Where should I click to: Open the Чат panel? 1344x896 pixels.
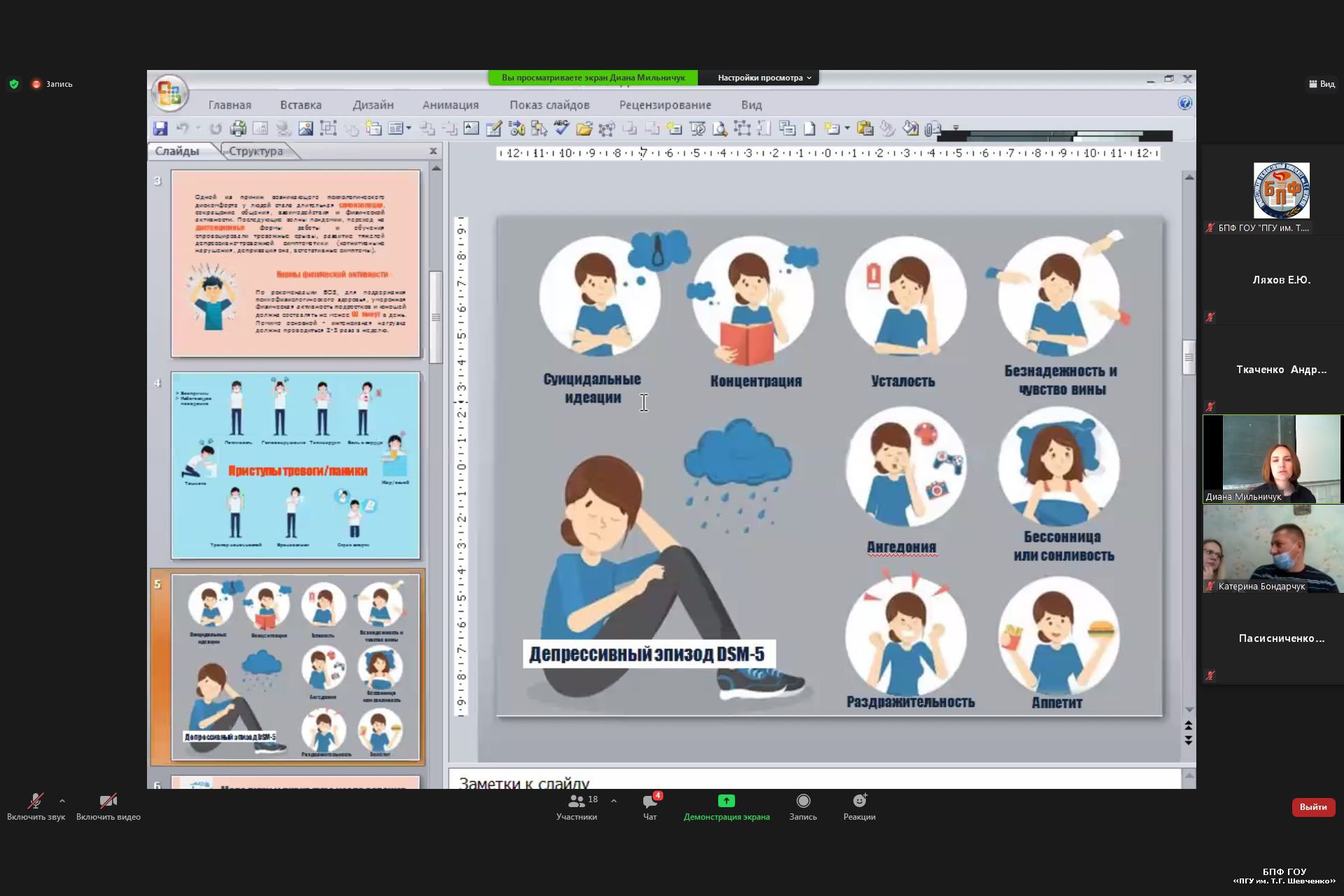[650, 807]
